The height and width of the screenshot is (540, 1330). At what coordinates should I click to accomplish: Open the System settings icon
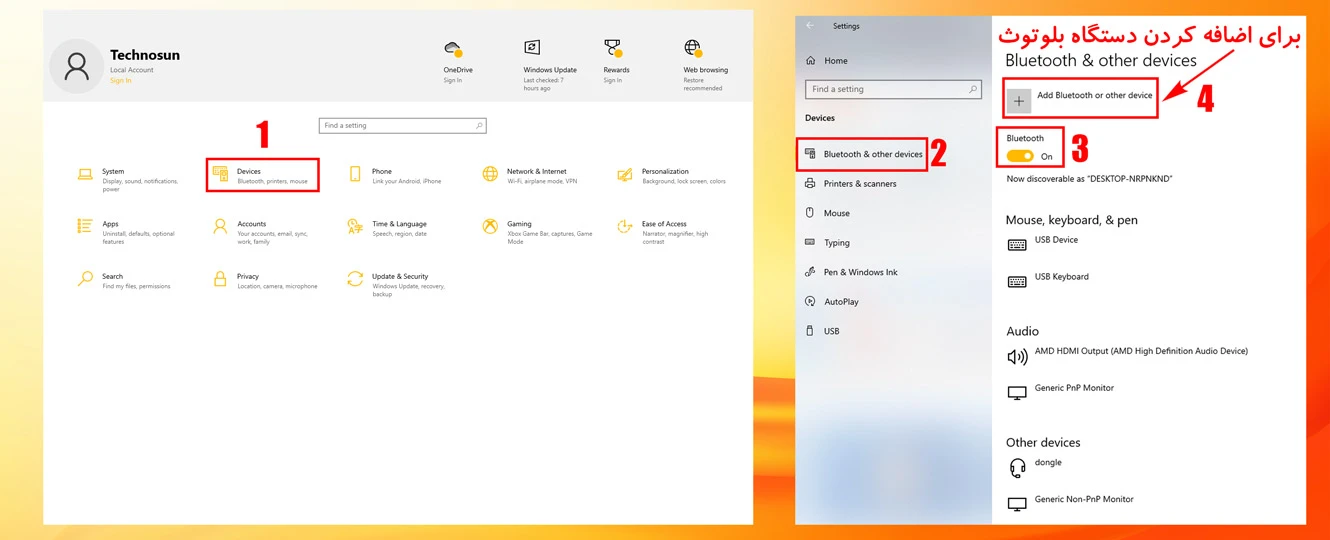pyautogui.click(x=85, y=174)
